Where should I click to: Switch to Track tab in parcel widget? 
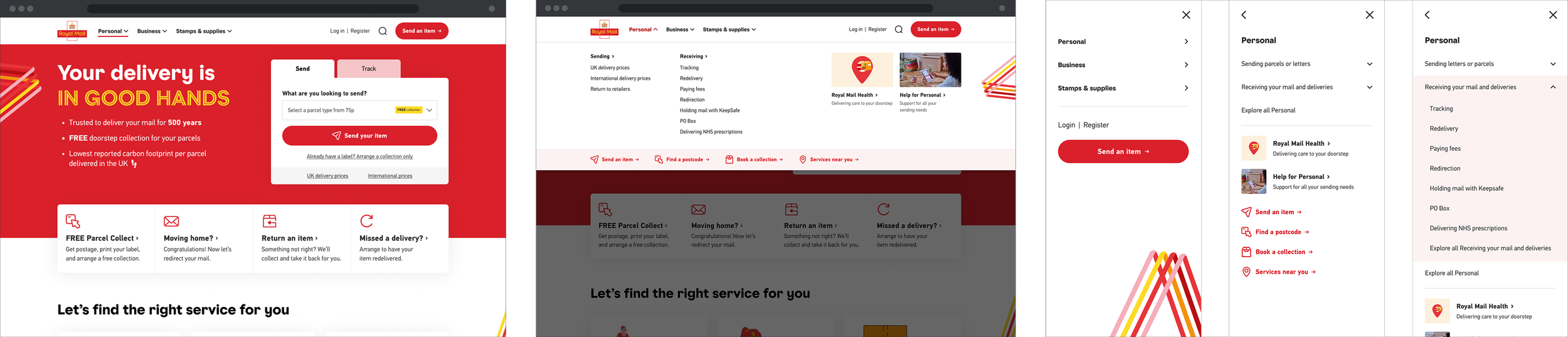click(x=369, y=68)
